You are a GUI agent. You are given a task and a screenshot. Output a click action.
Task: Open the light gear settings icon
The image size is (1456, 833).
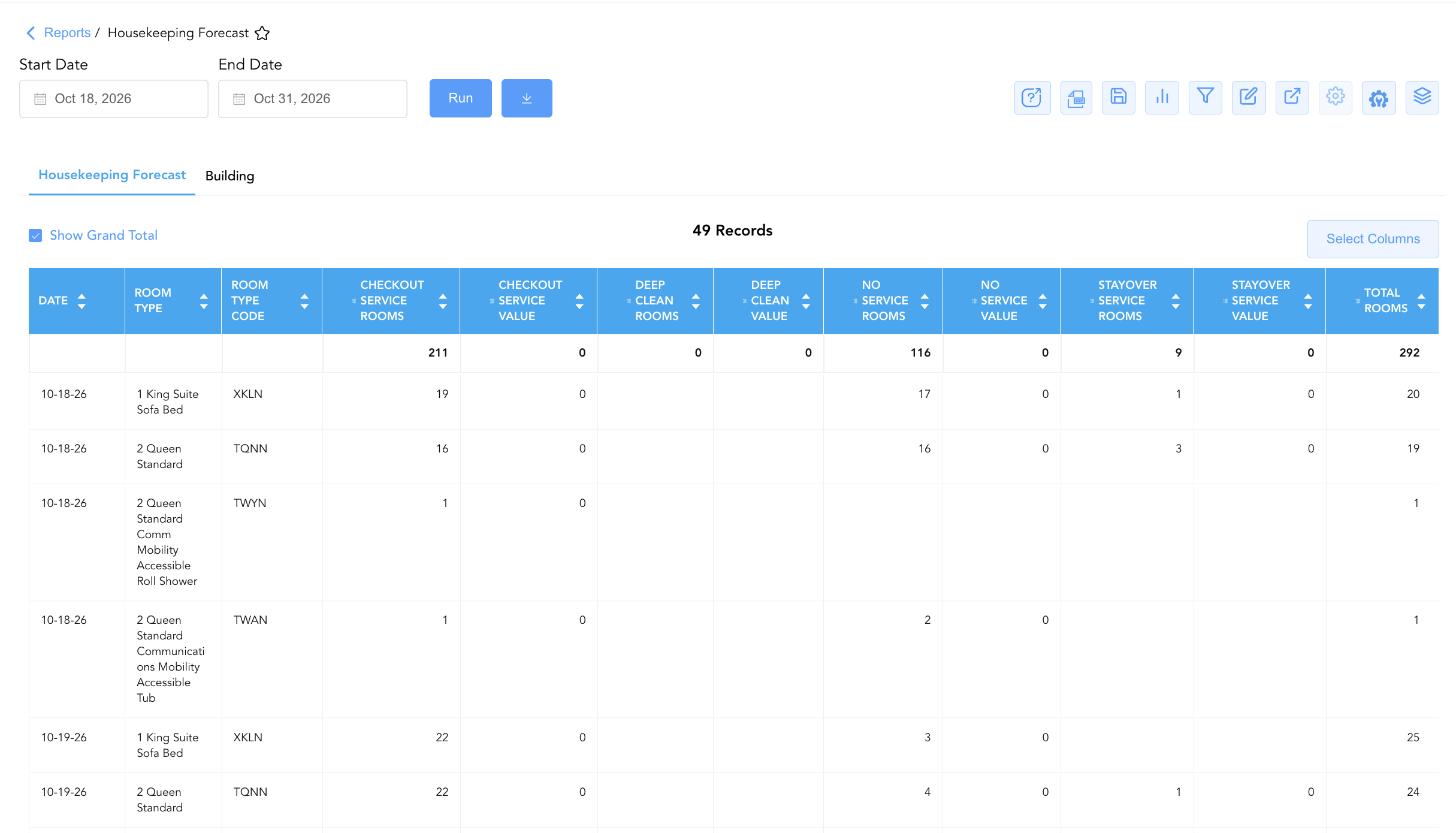point(1336,98)
